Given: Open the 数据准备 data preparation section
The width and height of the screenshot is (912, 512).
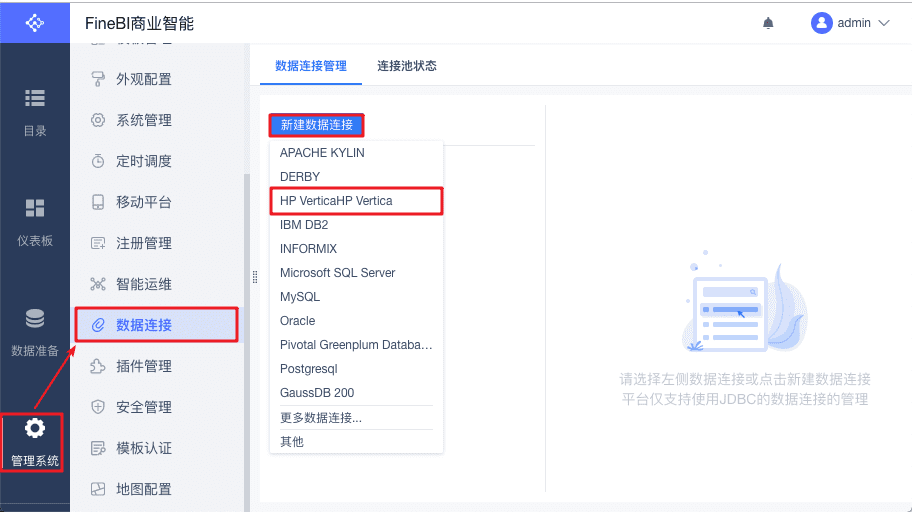Looking at the screenshot, I should point(35,332).
